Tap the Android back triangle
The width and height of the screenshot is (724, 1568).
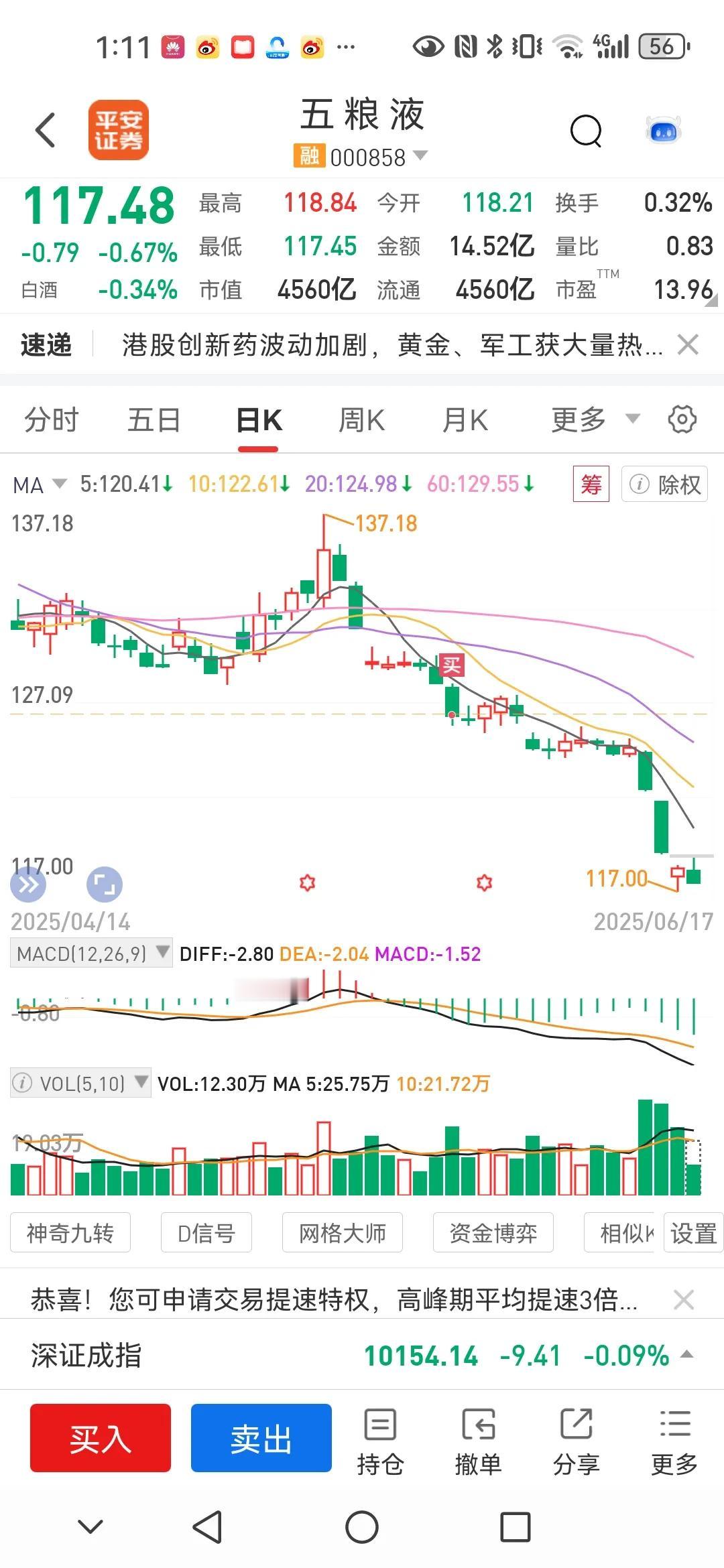(x=208, y=1527)
